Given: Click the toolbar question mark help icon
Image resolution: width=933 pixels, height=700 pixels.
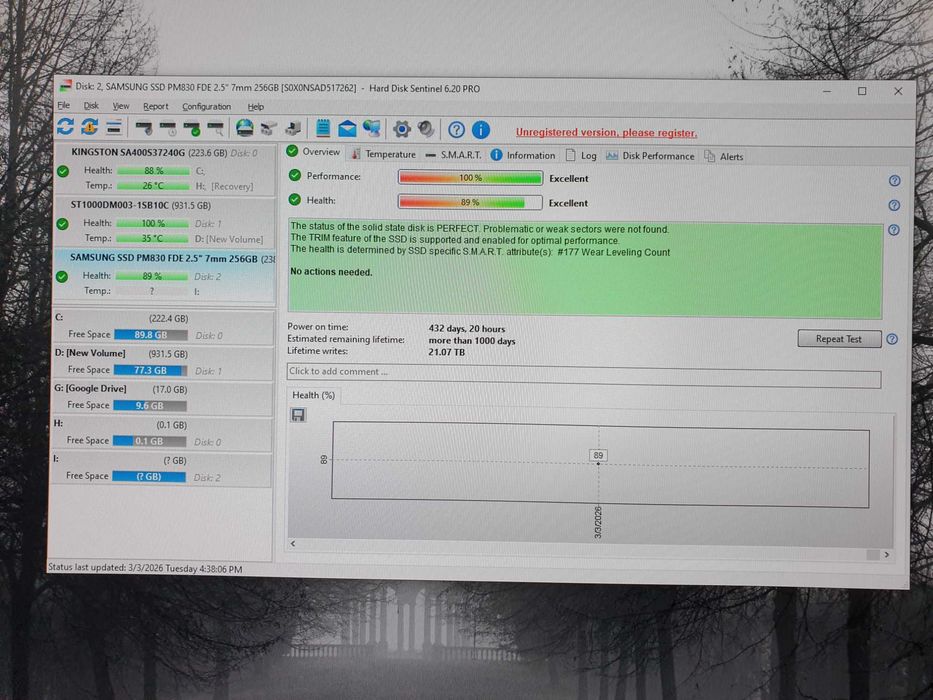Looking at the screenshot, I should click(x=456, y=130).
